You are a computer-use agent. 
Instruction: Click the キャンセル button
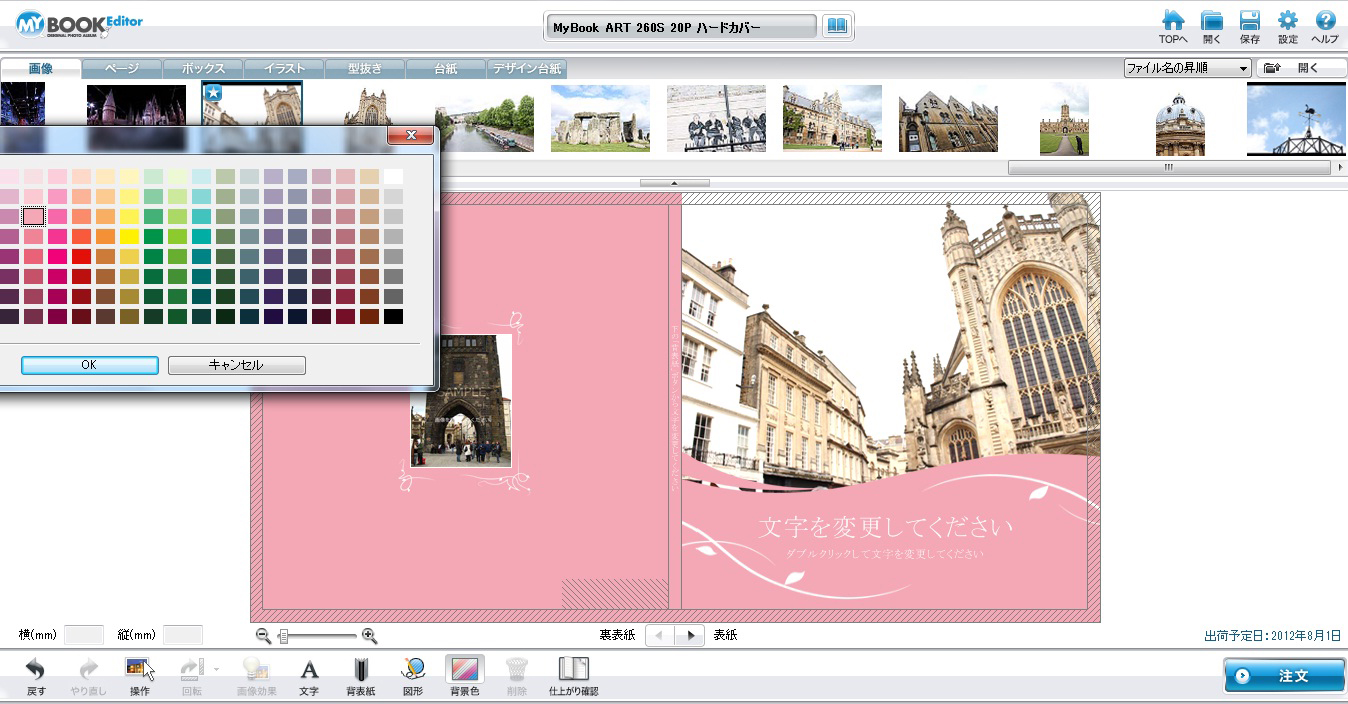point(236,365)
